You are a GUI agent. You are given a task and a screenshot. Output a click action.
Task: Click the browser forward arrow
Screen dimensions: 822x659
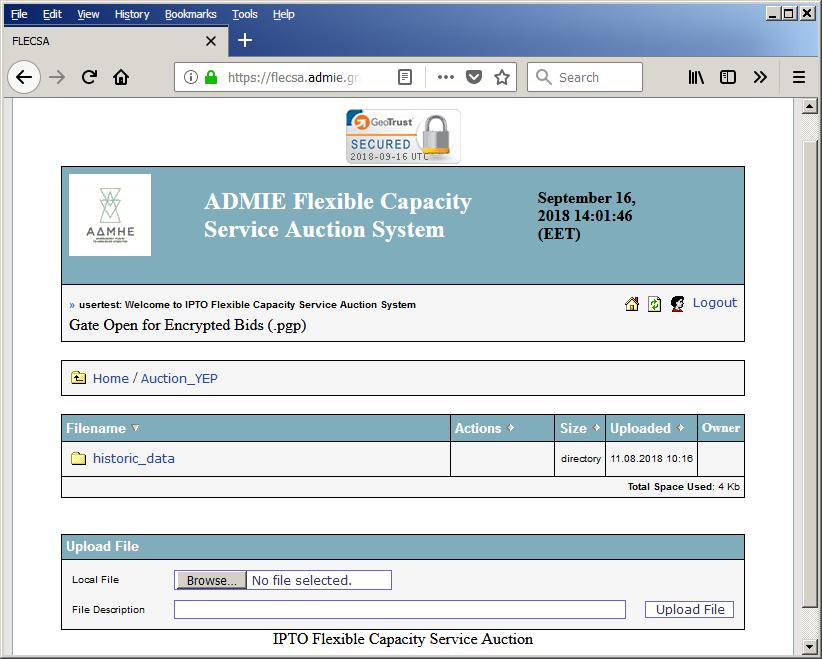57,78
